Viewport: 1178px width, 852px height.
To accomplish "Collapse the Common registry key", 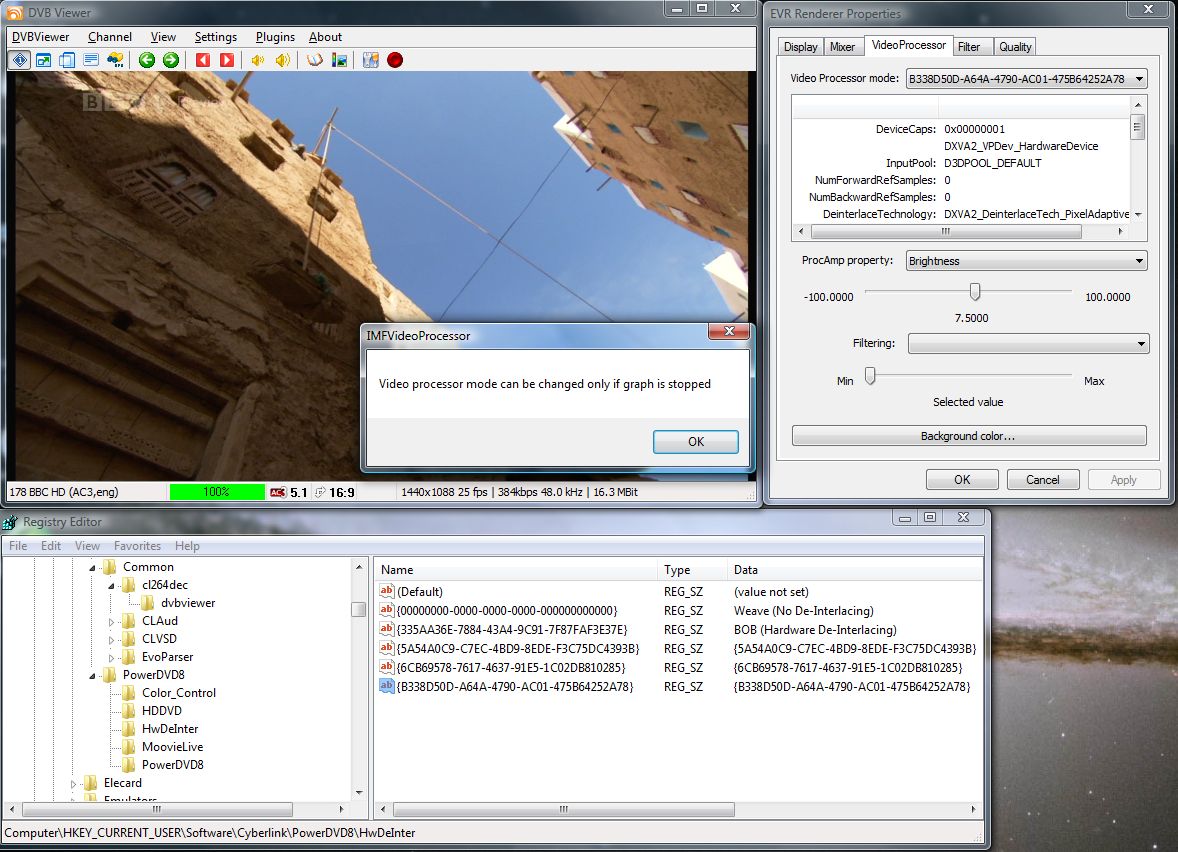I will [92, 568].
